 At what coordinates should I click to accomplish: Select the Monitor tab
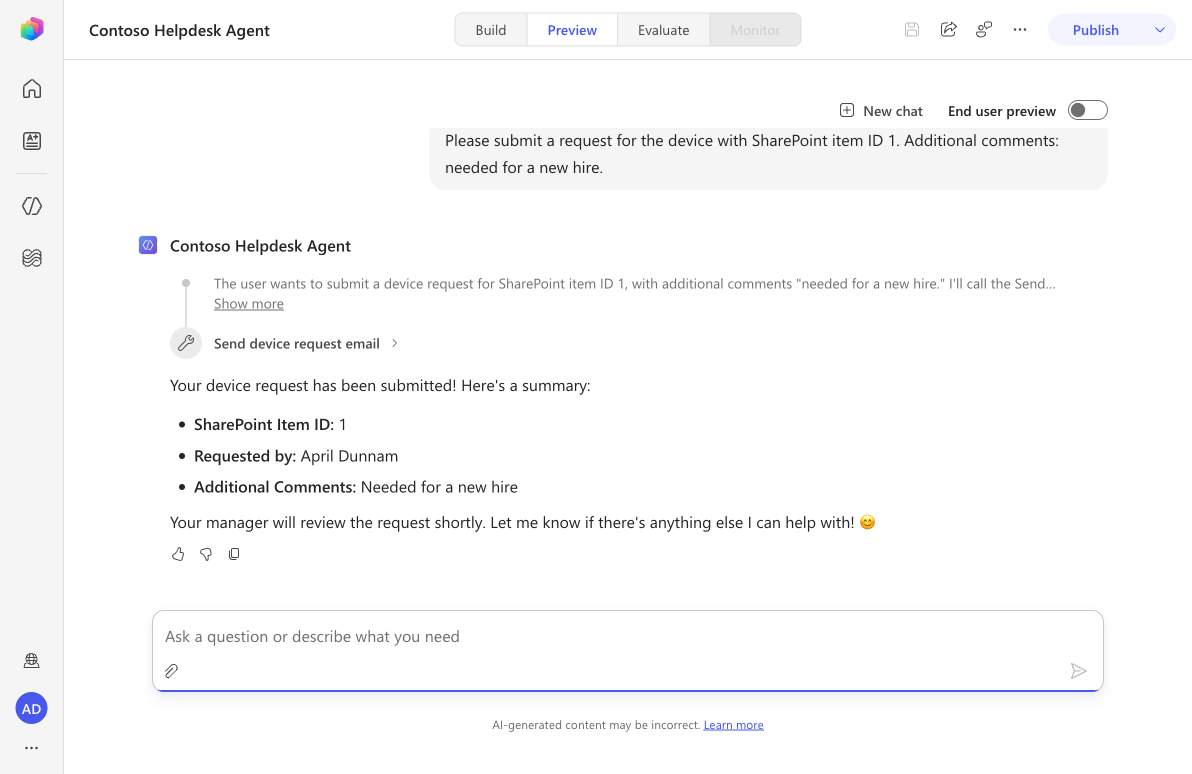[x=755, y=30]
